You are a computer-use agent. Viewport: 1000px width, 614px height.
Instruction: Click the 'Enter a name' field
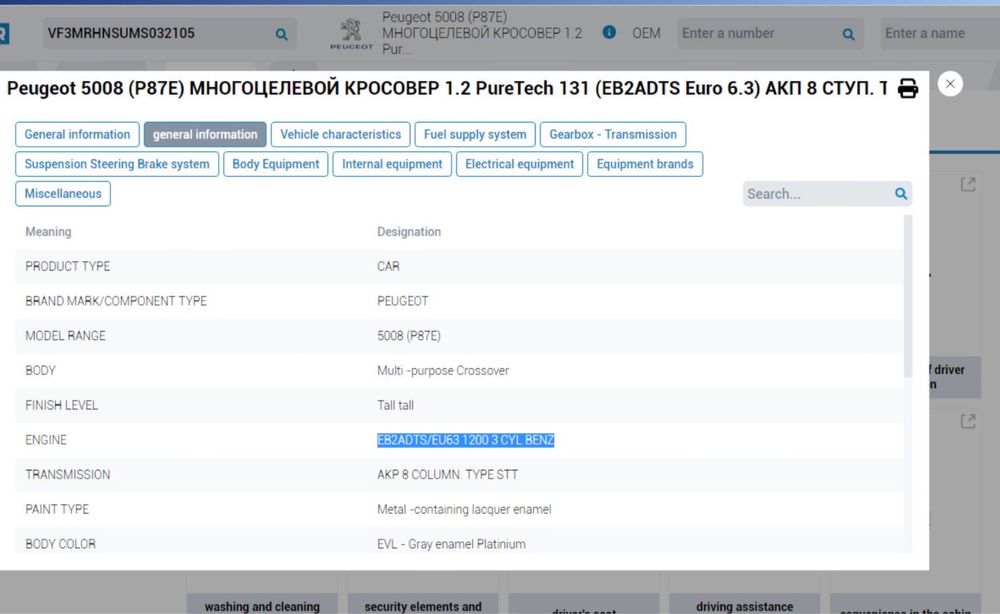941,33
